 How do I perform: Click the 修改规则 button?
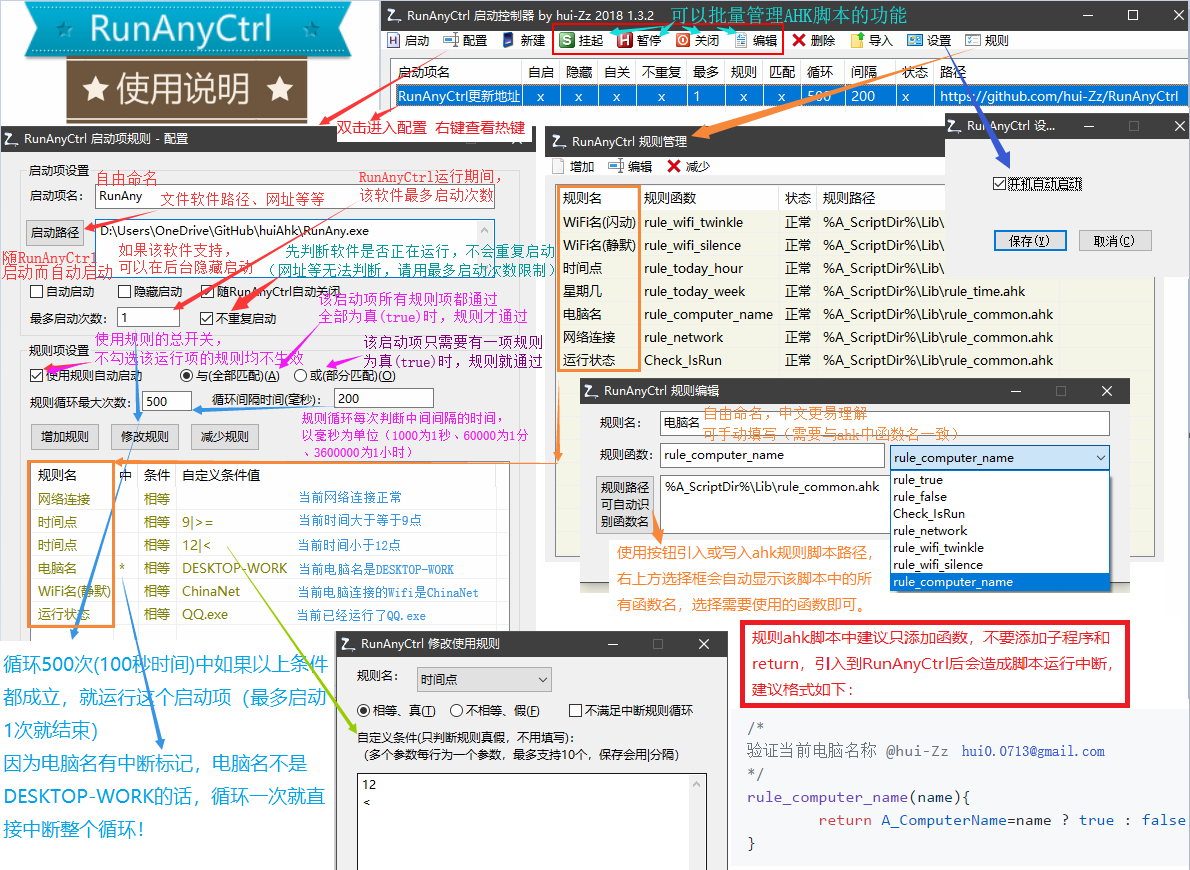[144, 437]
